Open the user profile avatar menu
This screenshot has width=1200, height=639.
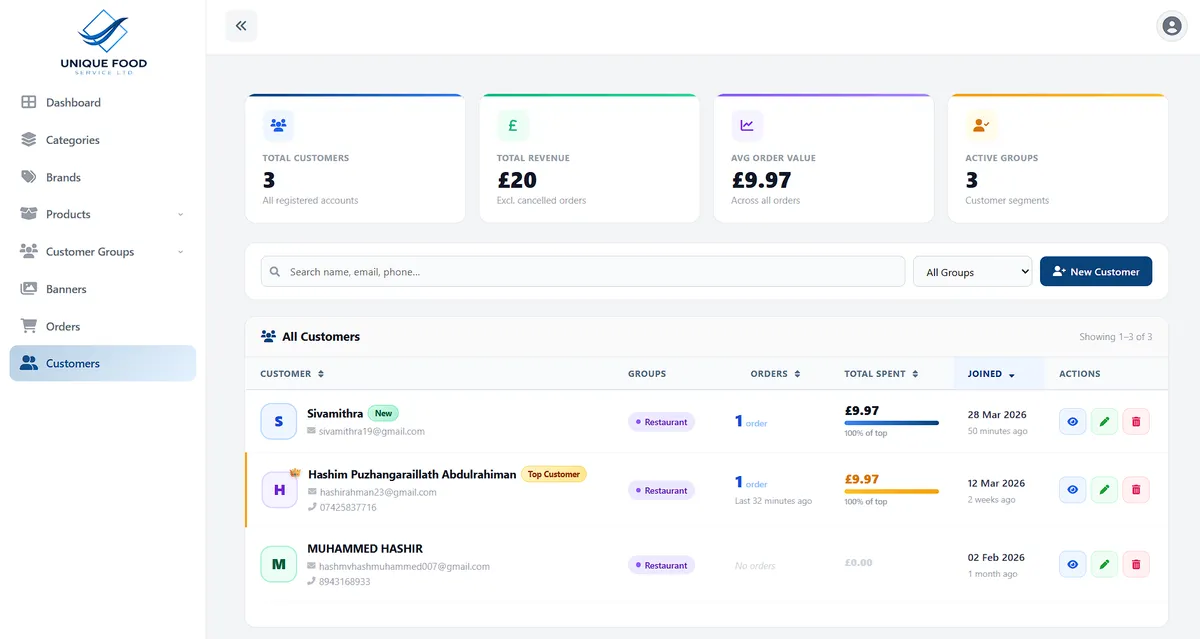pyautogui.click(x=1171, y=26)
